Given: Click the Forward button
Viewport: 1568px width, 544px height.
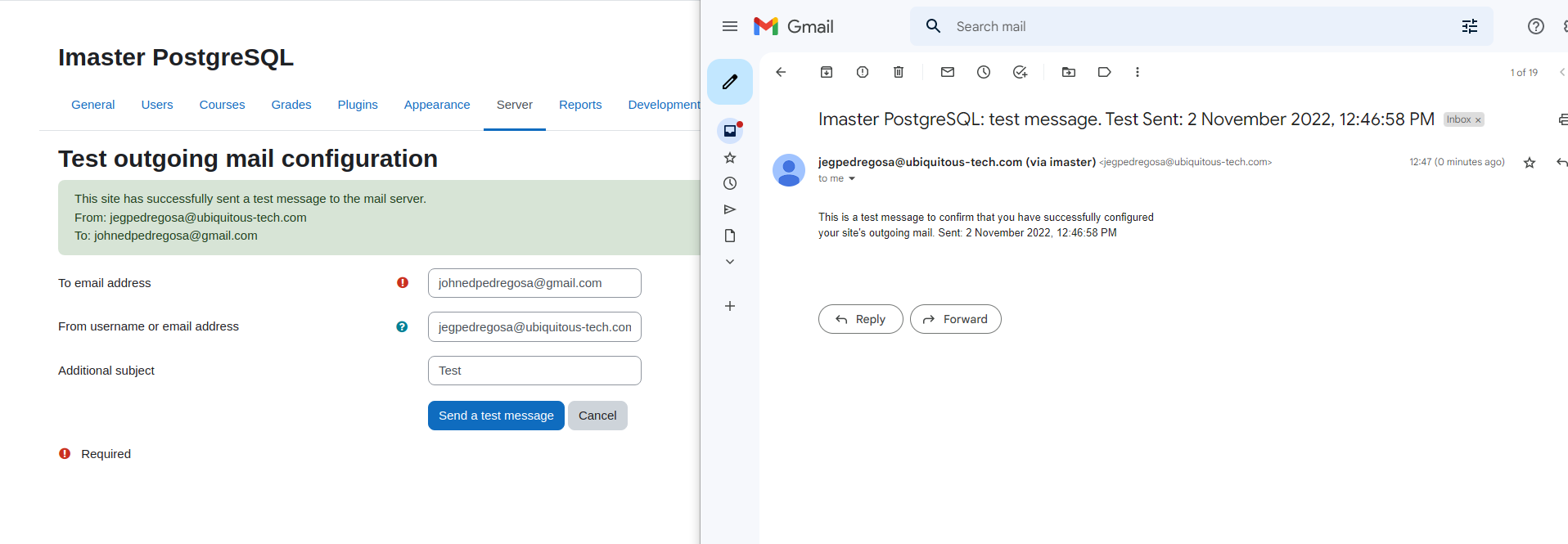Looking at the screenshot, I should (x=956, y=319).
